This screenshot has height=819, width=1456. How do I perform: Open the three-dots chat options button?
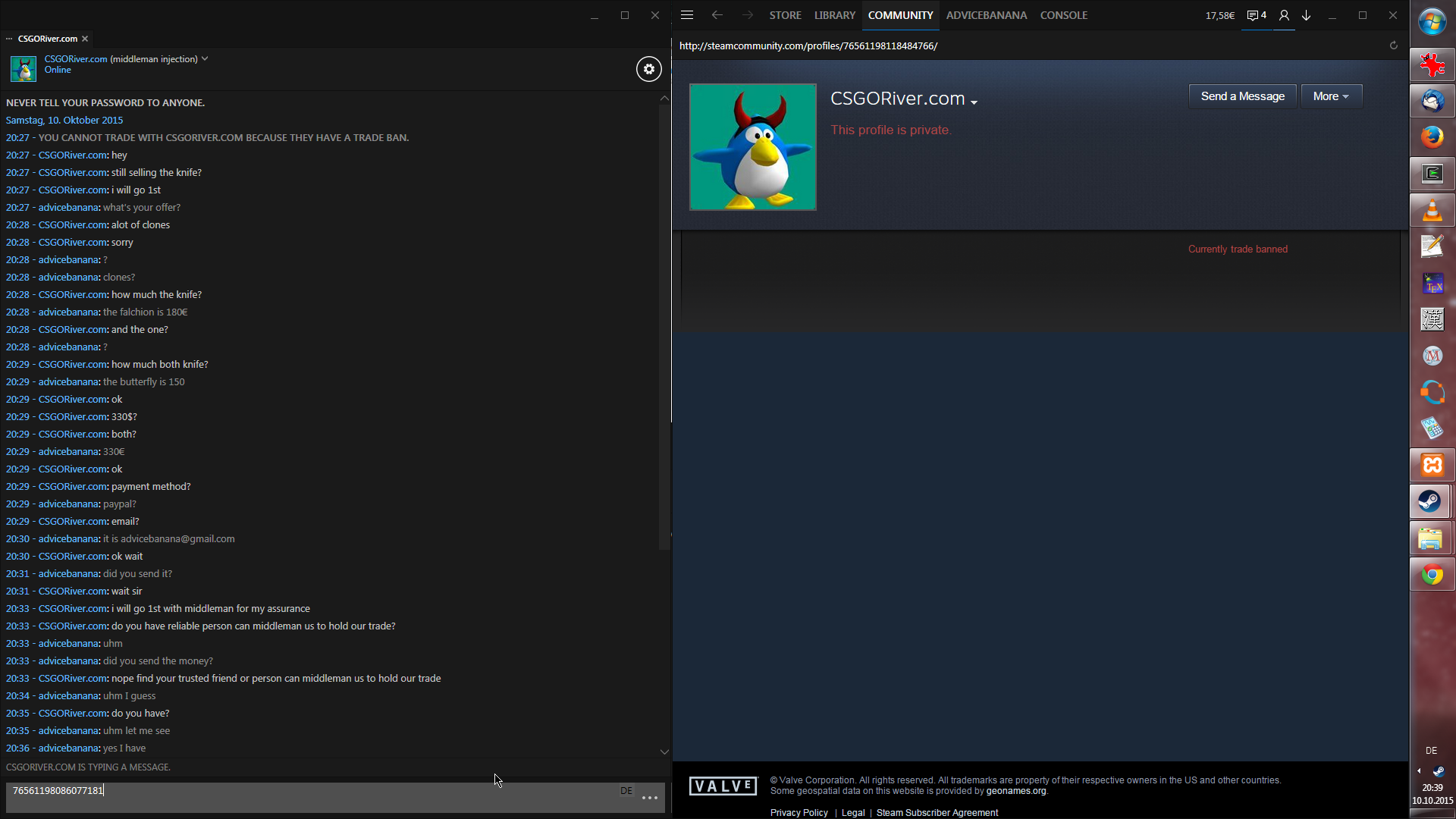pos(650,798)
